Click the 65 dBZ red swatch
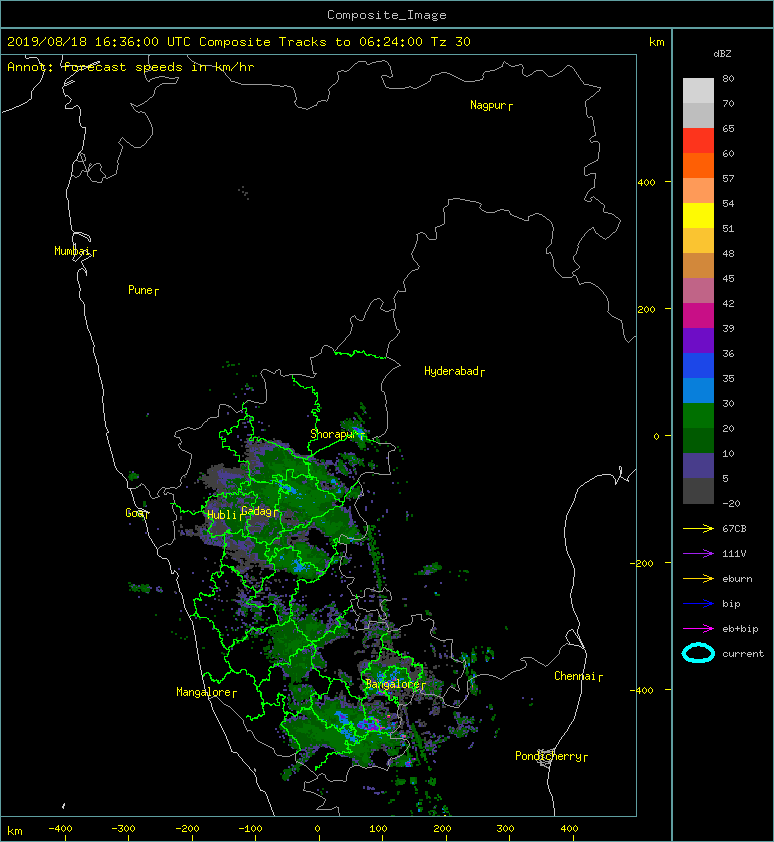 tap(698, 140)
